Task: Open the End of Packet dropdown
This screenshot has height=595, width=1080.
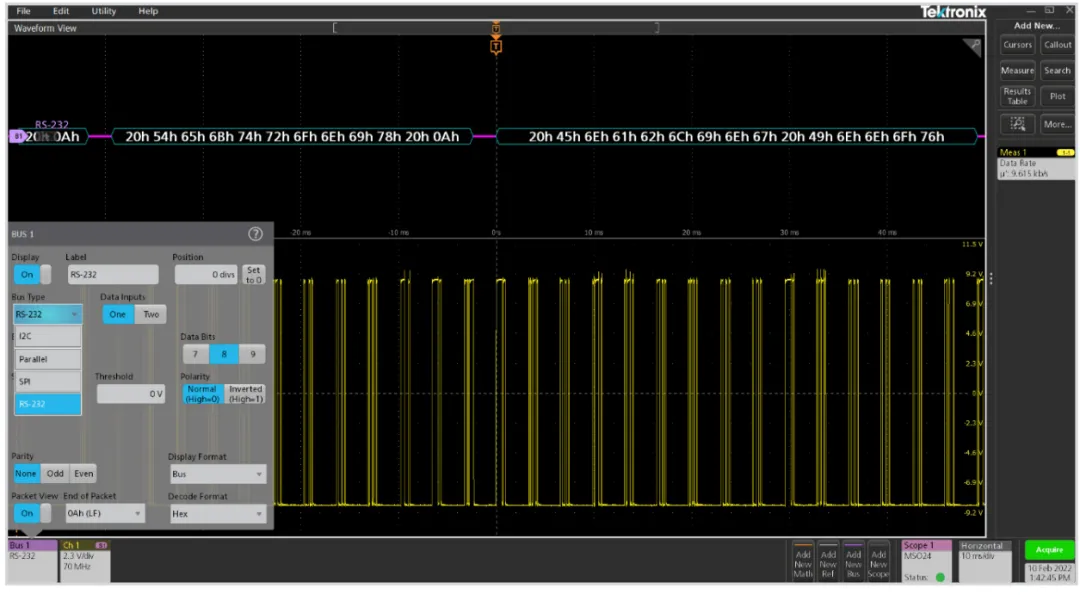Action: tap(104, 514)
